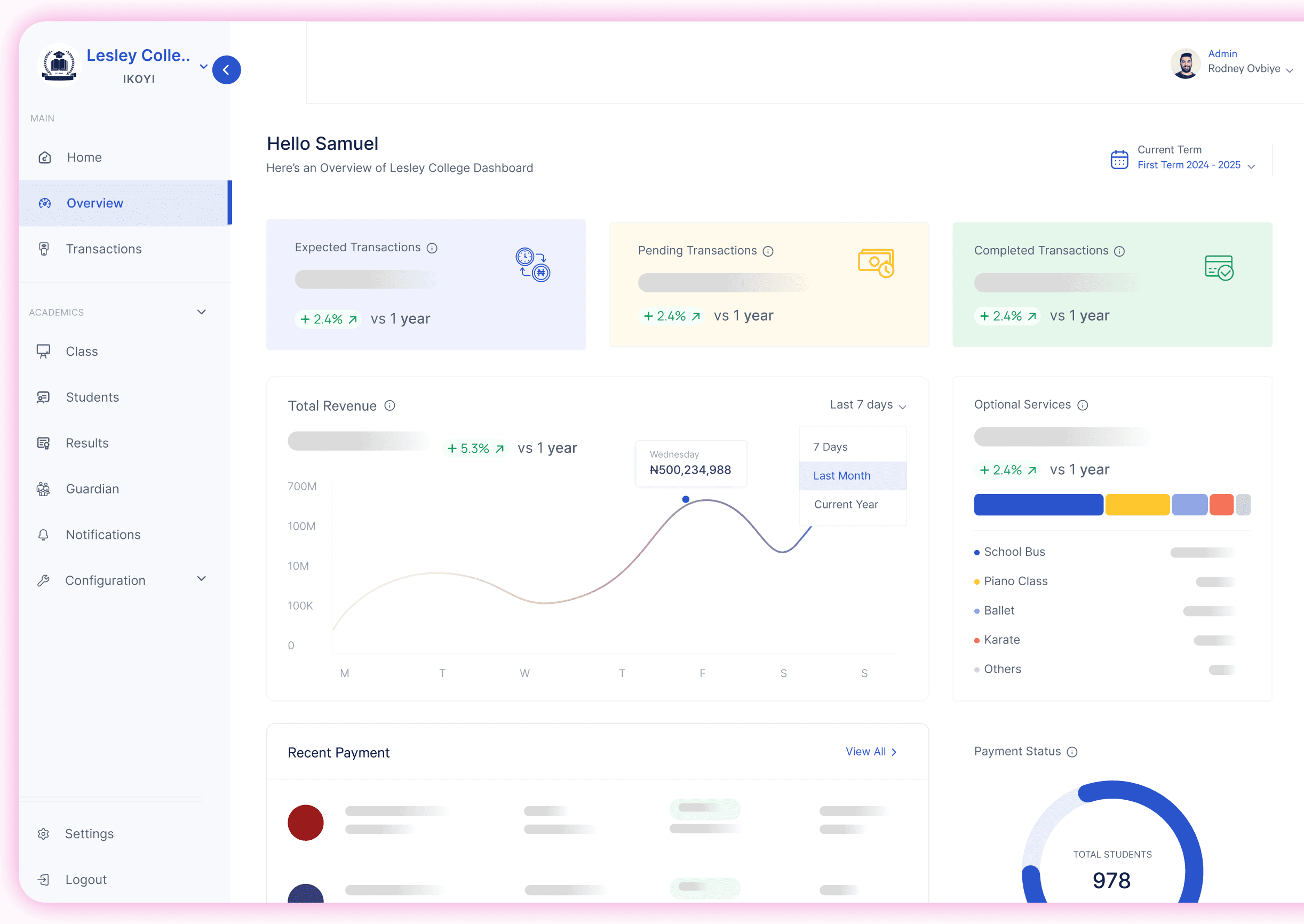Expand the First Term 2024 - 2025 selector
This screenshot has height=924, width=1304.
1251,166
